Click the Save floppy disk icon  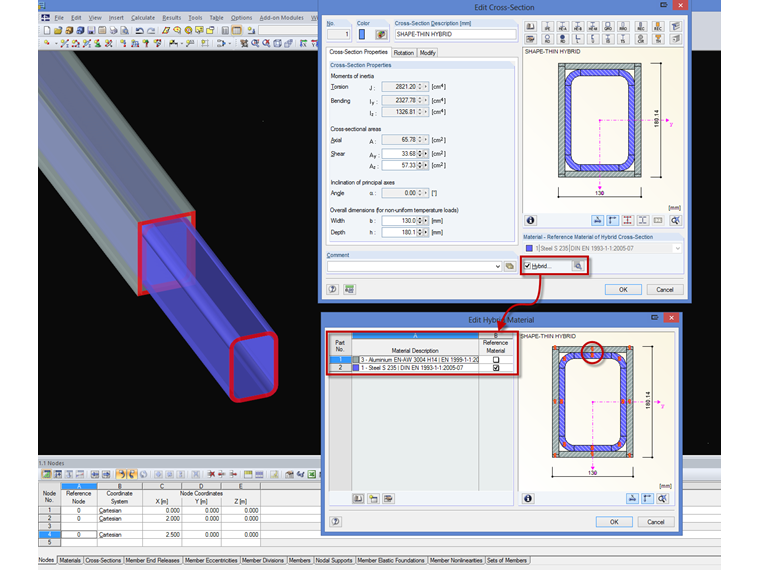91,31
